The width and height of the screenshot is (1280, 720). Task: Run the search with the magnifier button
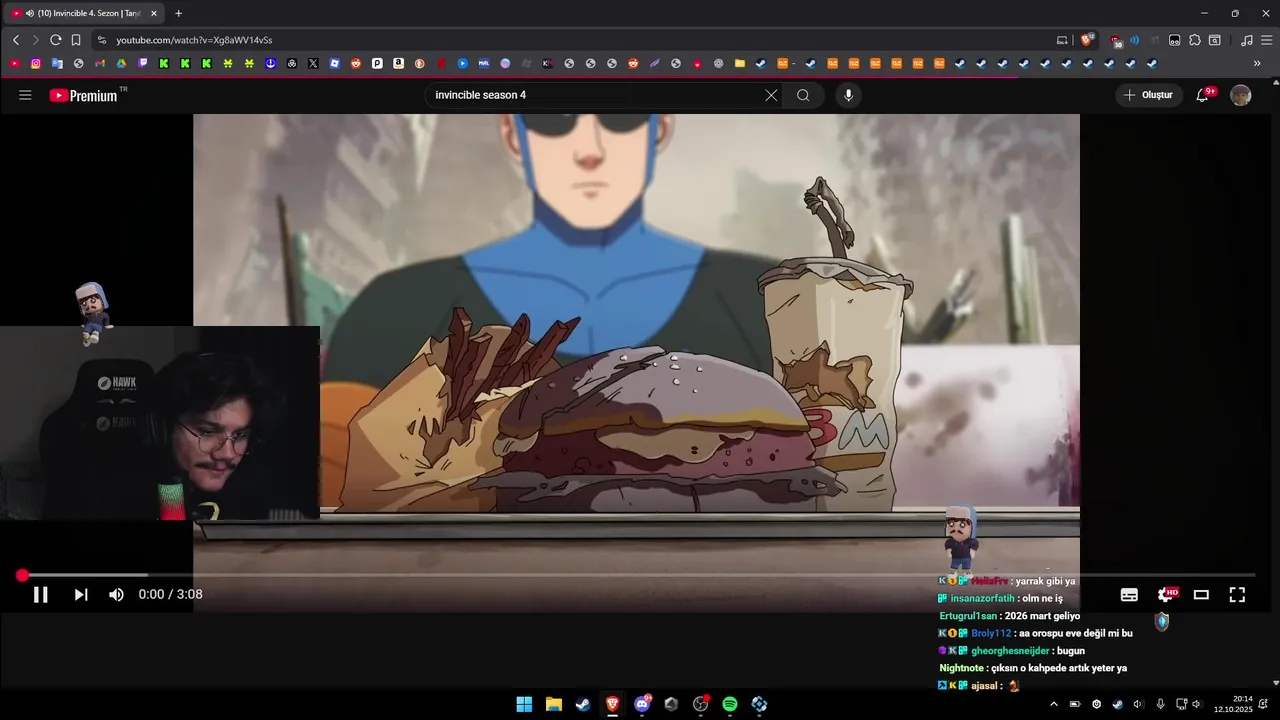(803, 95)
